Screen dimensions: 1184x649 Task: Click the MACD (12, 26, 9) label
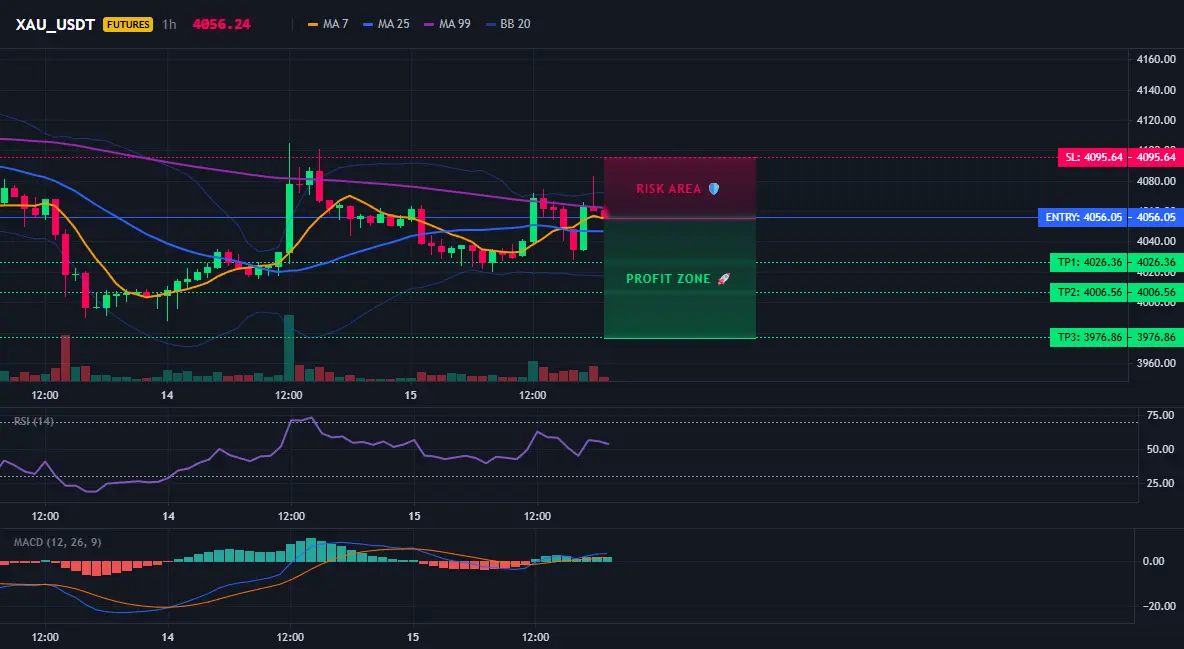pos(57,542)
